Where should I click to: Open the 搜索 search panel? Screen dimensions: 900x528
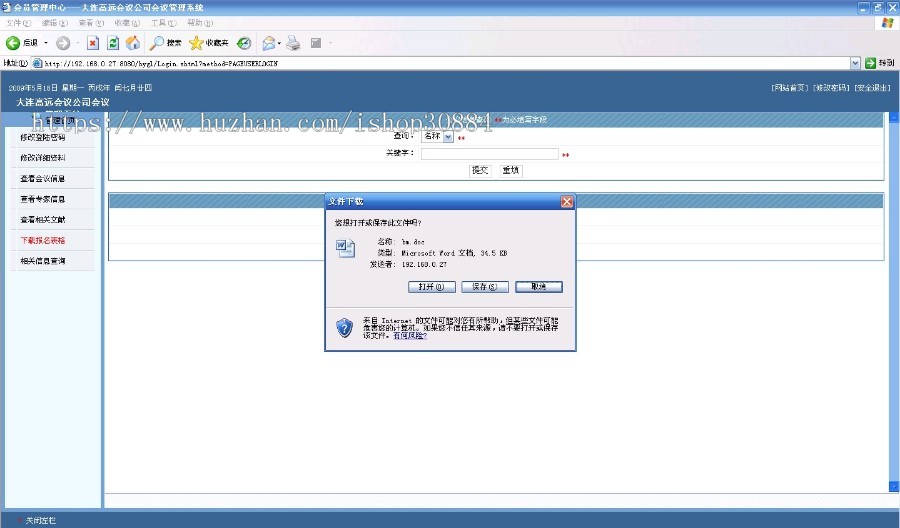[x=165, y=43]
